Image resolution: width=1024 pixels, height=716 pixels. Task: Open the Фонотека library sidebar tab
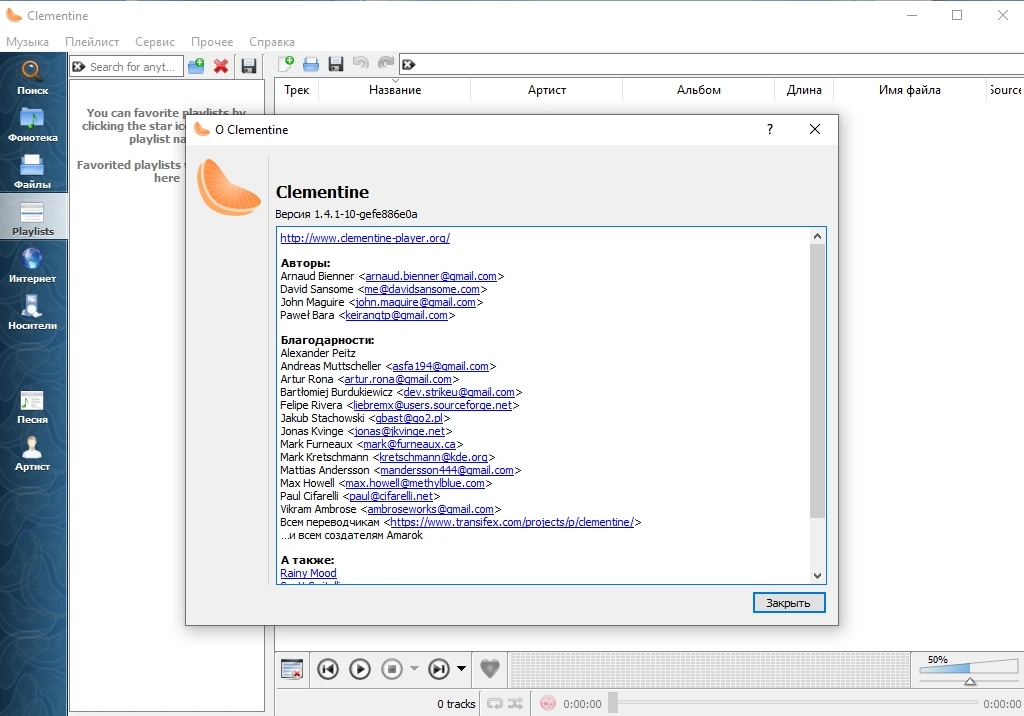(33, 124)
